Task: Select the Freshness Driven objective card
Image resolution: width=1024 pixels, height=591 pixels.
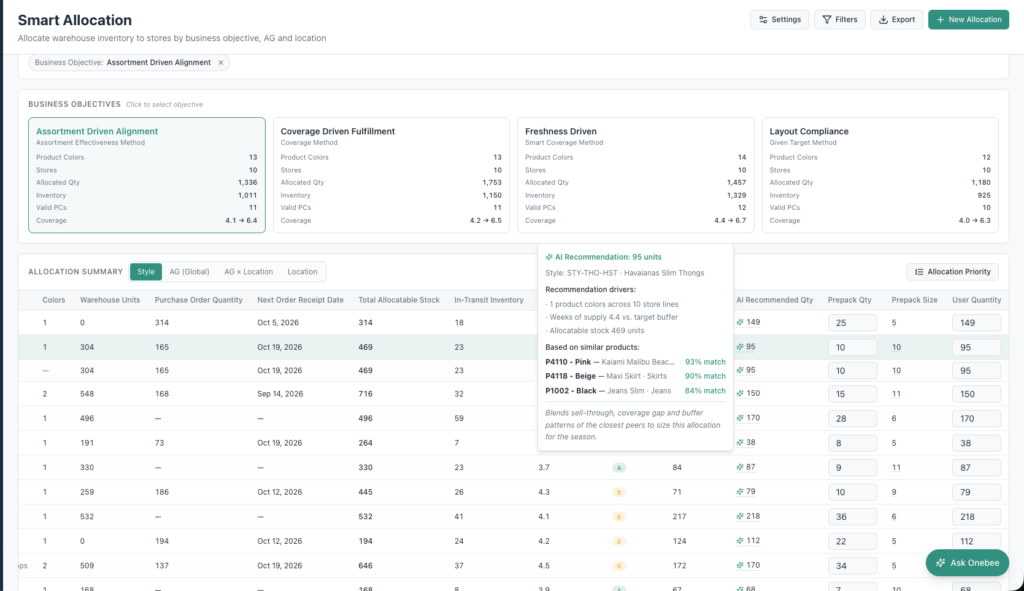Action: click(635, 175)
